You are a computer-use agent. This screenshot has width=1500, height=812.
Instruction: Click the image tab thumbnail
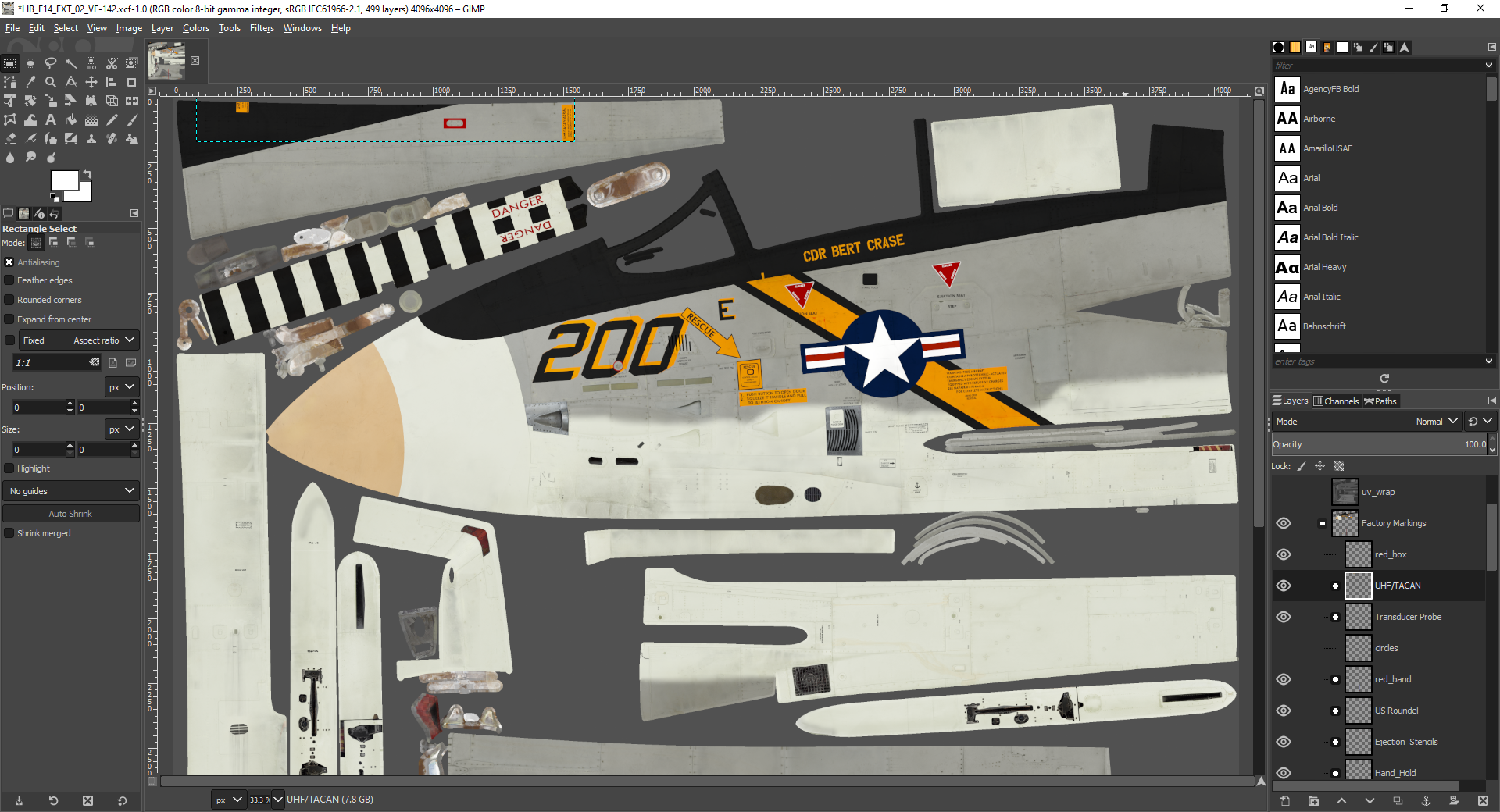(166, 61)
